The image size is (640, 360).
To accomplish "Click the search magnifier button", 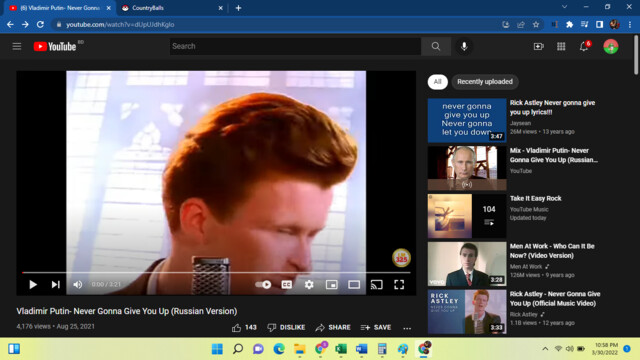I will [436, 47].
